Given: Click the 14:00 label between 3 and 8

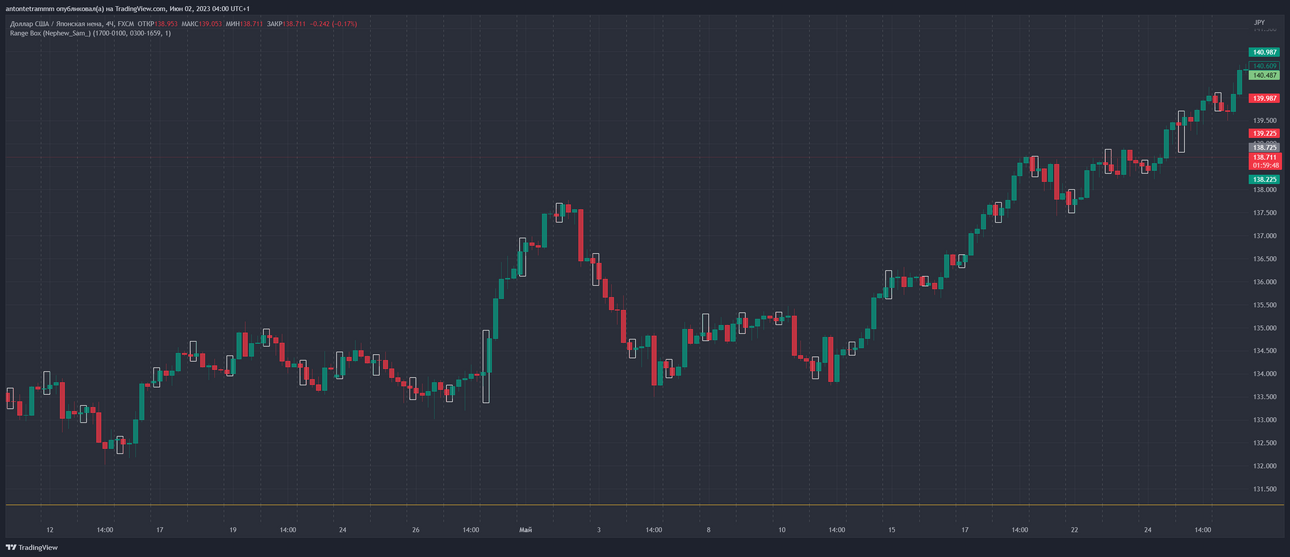Looking at the screenshot, I should click(x=654, y=530).
